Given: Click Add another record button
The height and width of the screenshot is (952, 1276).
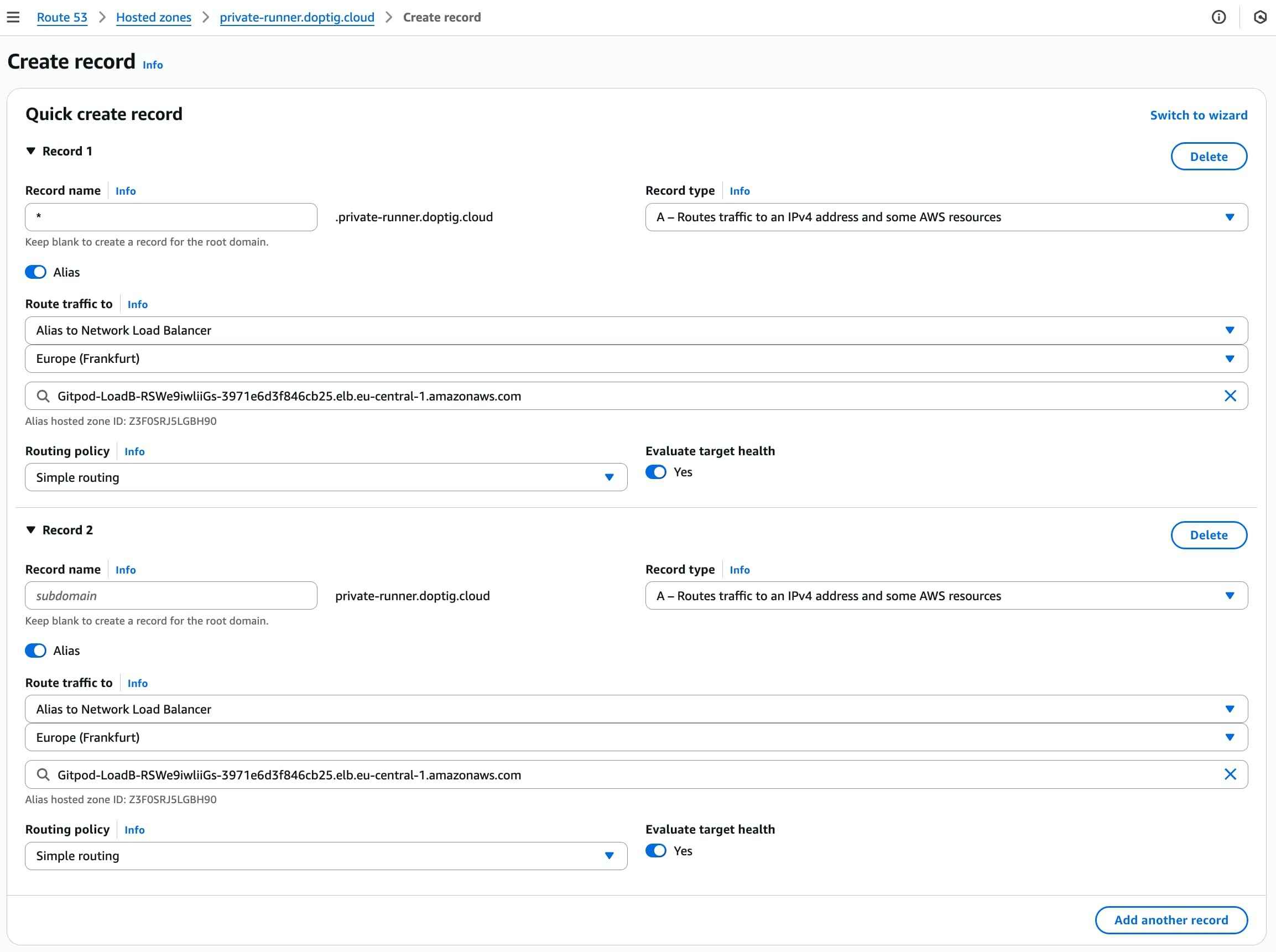Looking at the screenshot, I should click(1170, 920).
